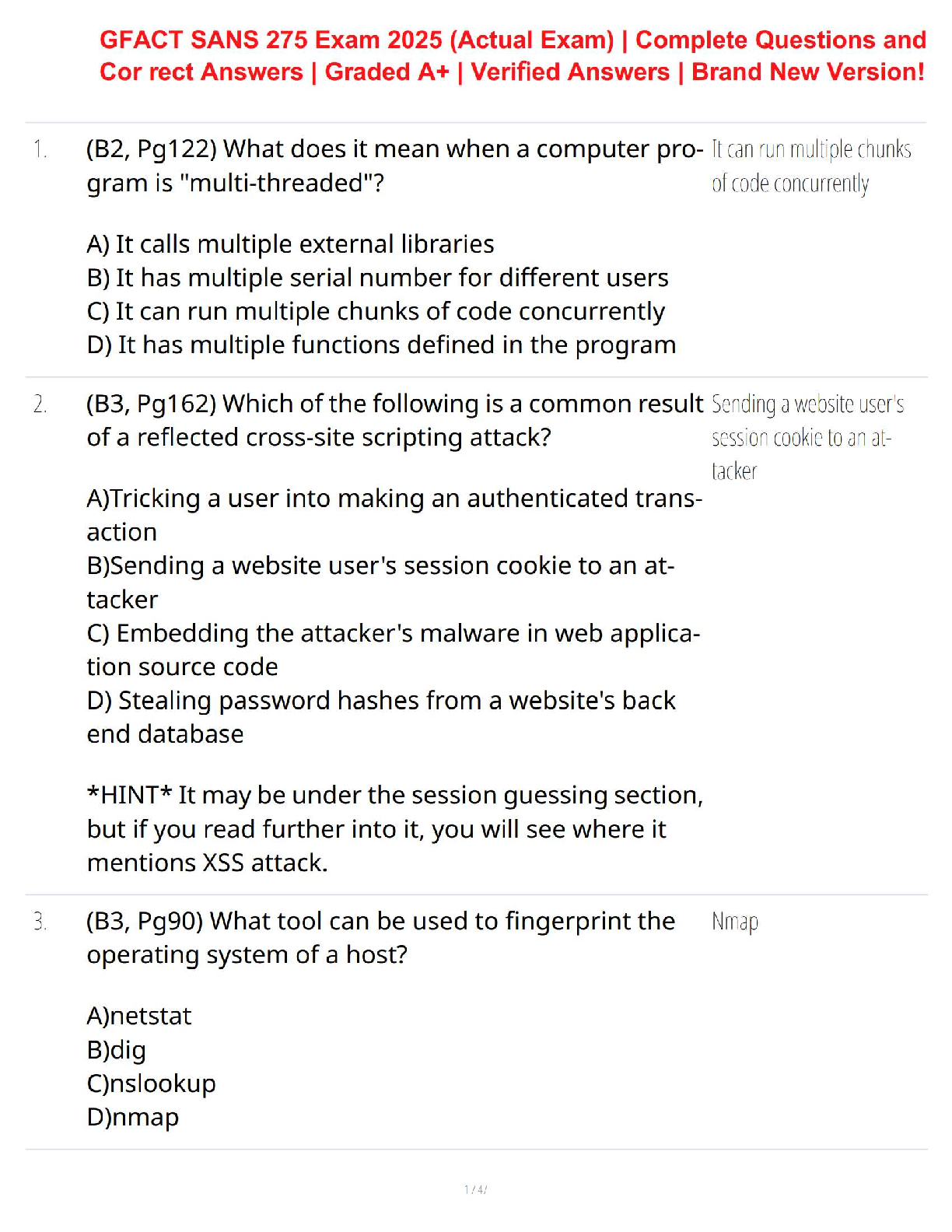Click the page number indicator at bottom
952x1232 pixels.
475,1189
